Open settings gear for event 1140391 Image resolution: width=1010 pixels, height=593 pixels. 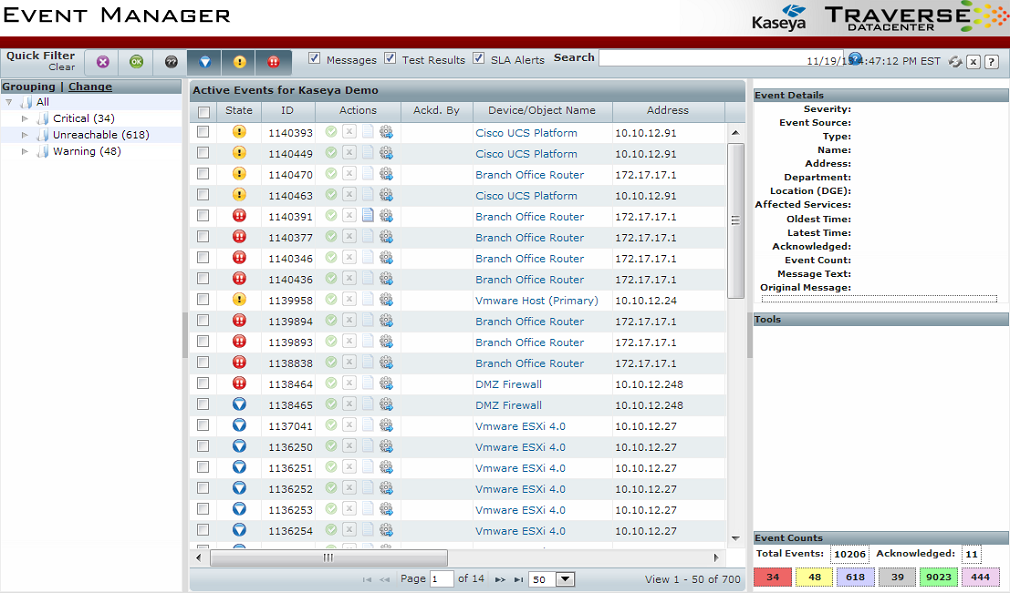pyautogui.click(x=386, y=216)
